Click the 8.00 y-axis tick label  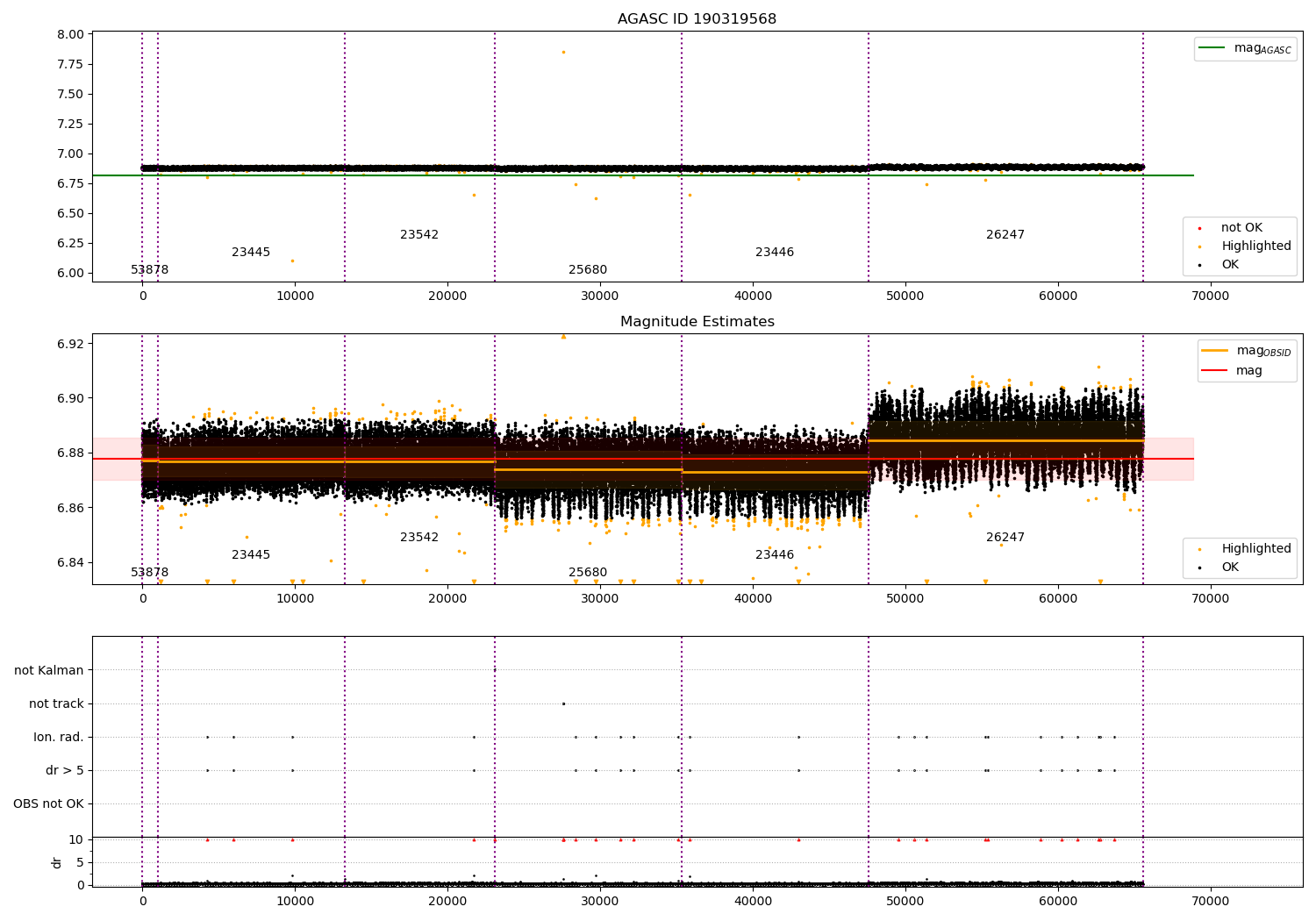(70, 35)
